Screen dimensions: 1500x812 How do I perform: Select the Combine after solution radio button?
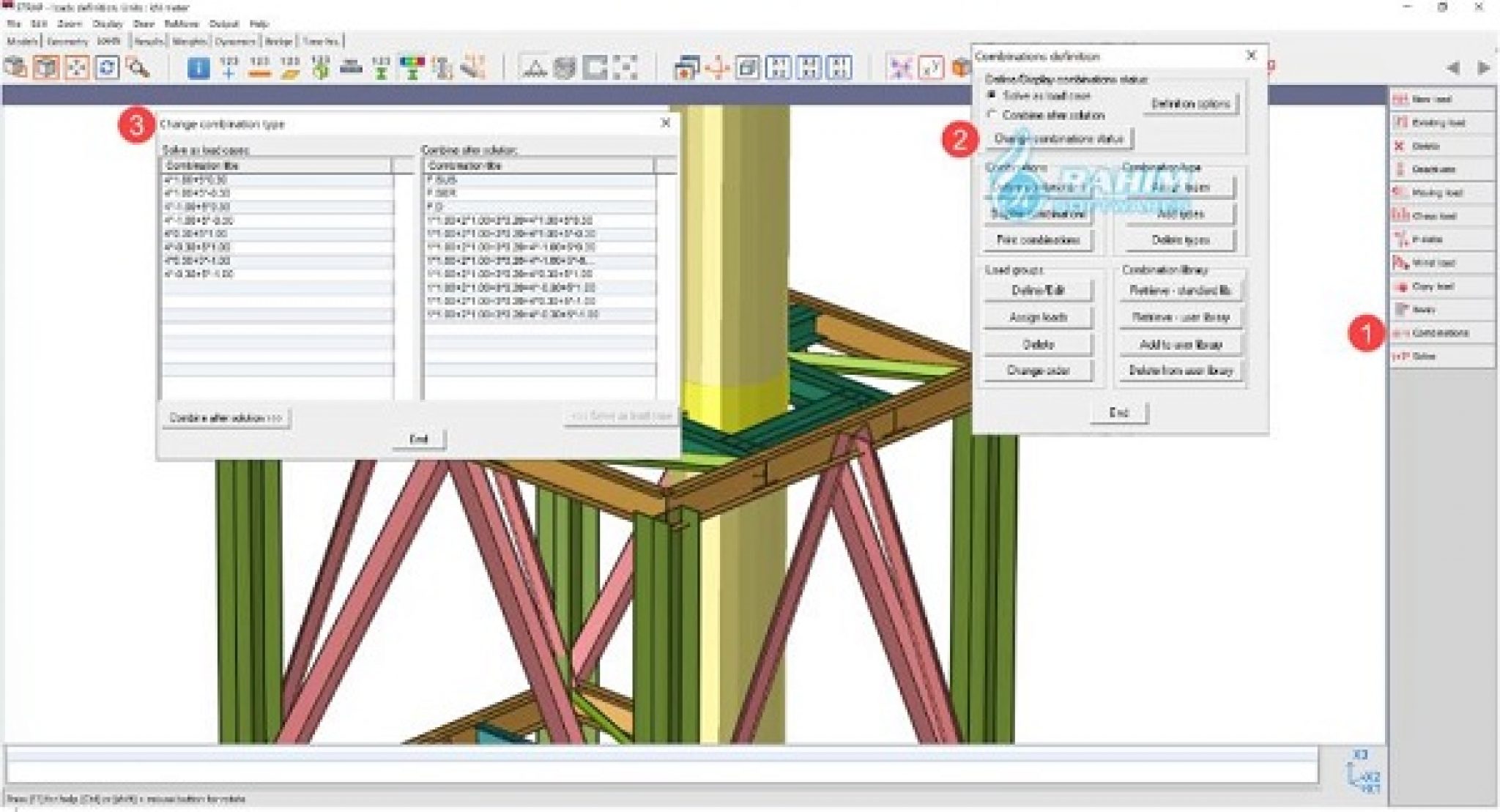point(990,116)
